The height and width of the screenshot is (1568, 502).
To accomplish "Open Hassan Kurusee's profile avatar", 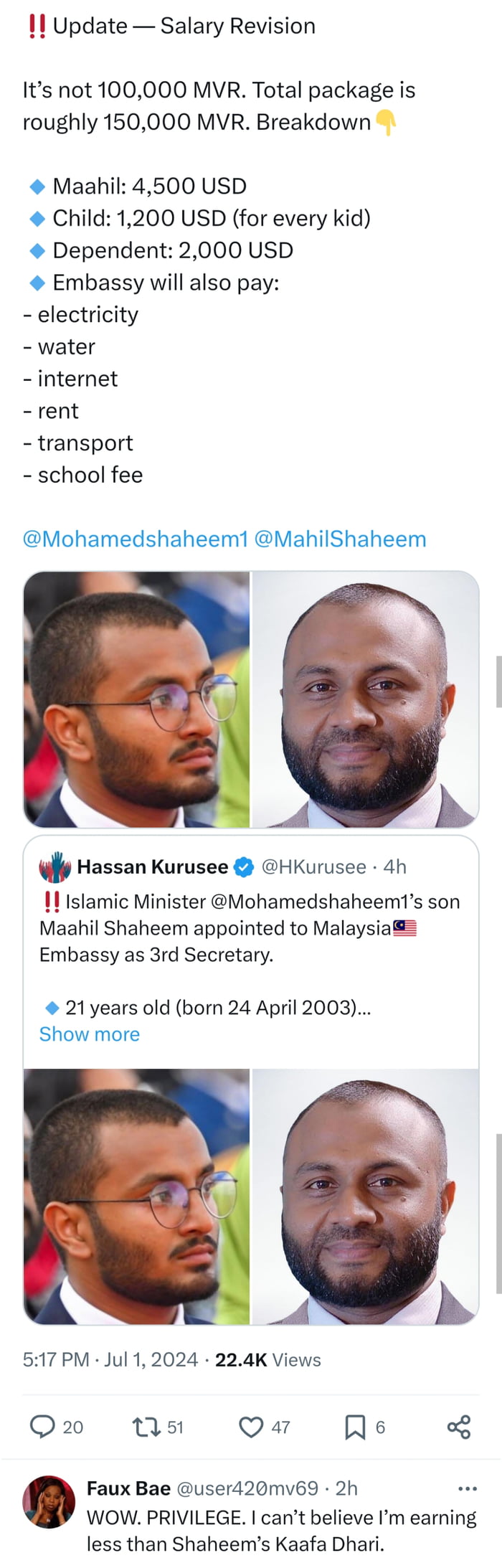I will click(x=55, y=866).
